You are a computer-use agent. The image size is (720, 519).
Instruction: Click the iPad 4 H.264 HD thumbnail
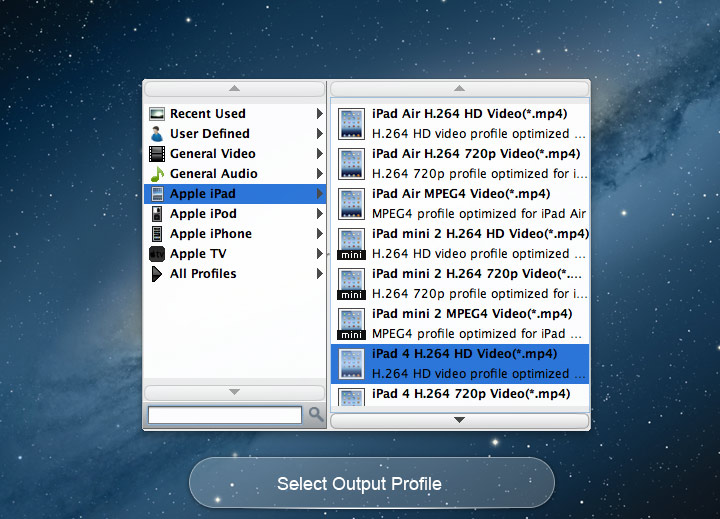coord(352,364)
